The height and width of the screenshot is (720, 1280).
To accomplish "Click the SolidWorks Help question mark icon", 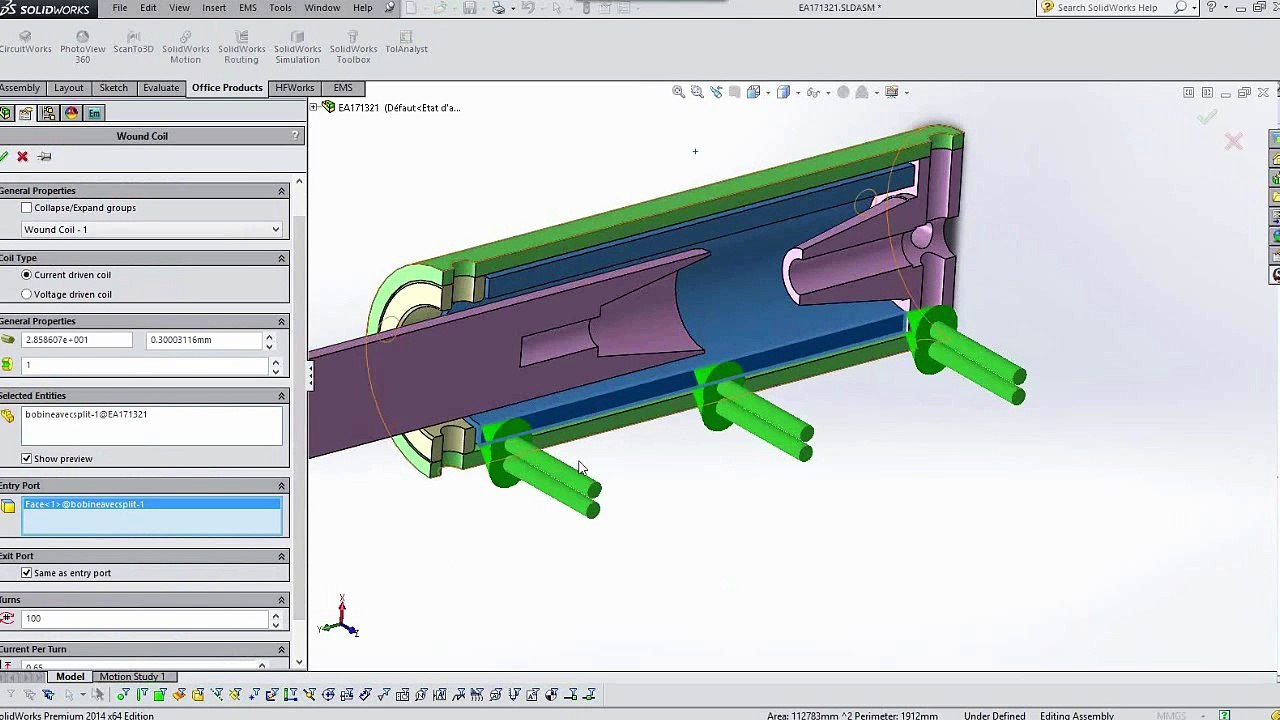I will (1211, 8).
